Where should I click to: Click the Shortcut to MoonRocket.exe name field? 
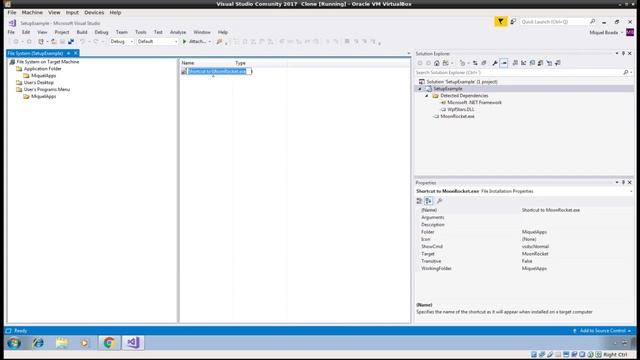tap(219, 71)
